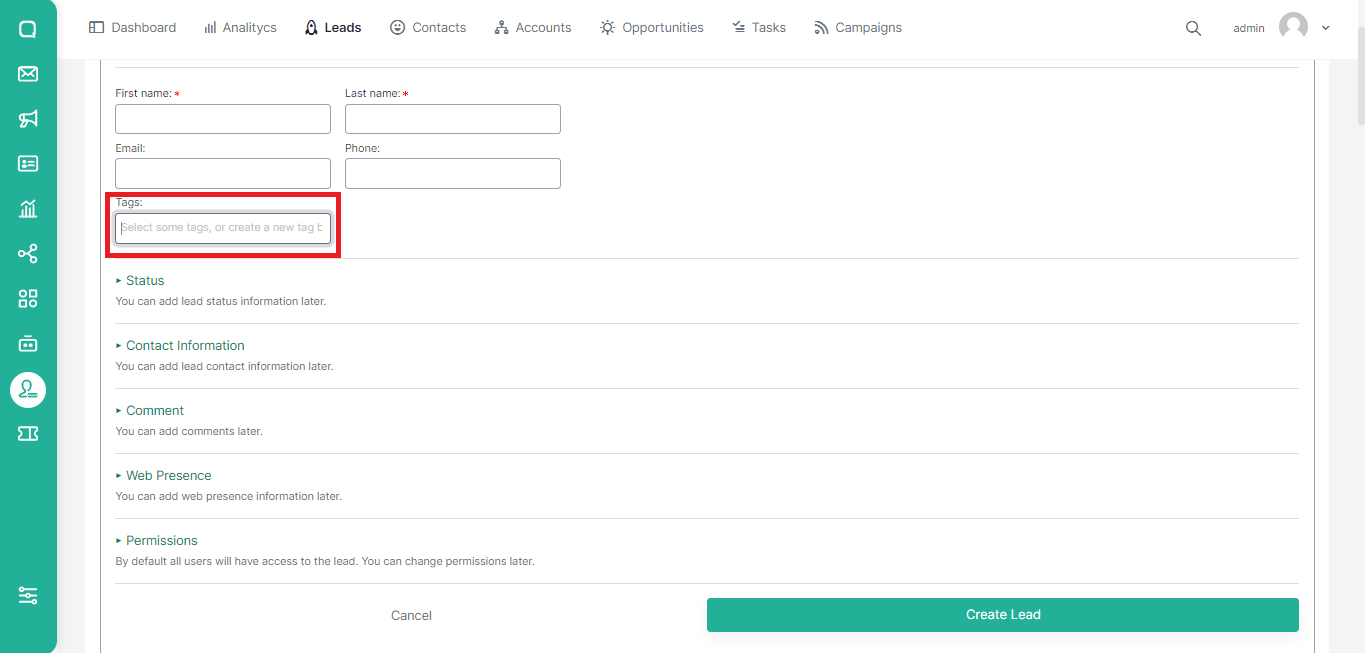Click the ticket icon in sidebar

click(x=28, y=433)
